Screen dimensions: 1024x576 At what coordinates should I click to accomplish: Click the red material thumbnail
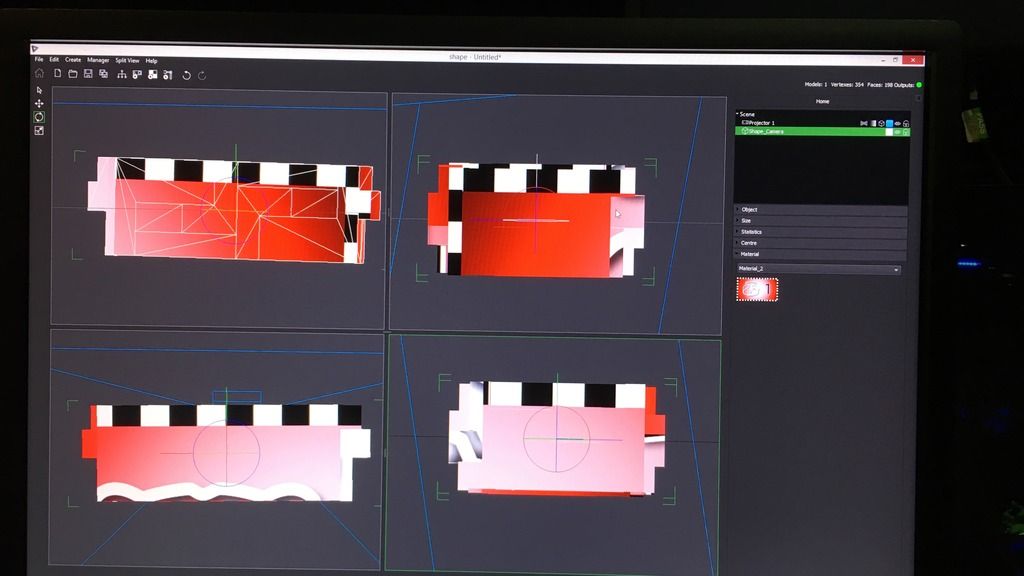coord(758,289)
